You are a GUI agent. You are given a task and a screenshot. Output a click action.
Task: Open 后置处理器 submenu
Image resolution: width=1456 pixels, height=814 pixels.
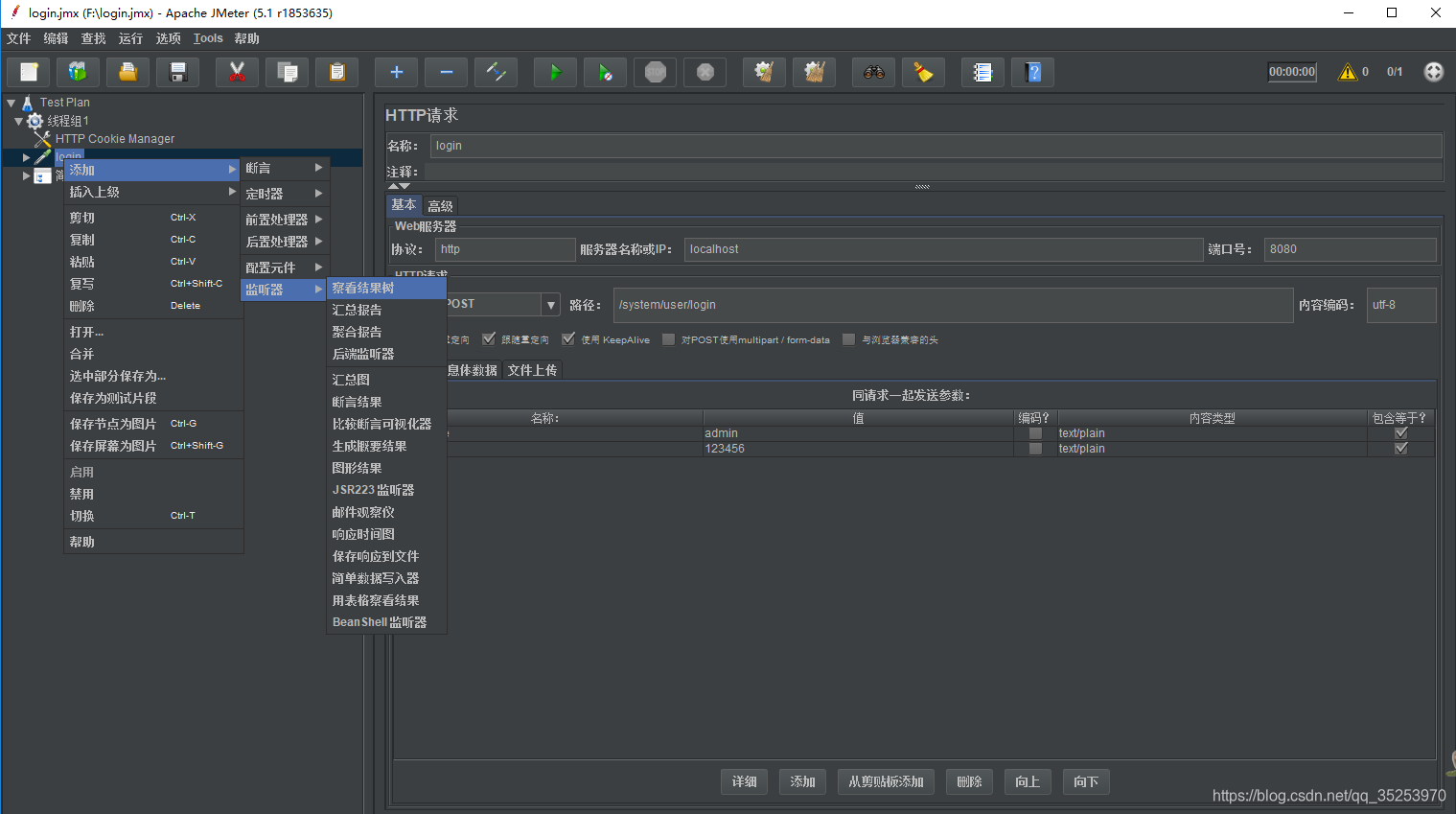[x=285, y=242]
